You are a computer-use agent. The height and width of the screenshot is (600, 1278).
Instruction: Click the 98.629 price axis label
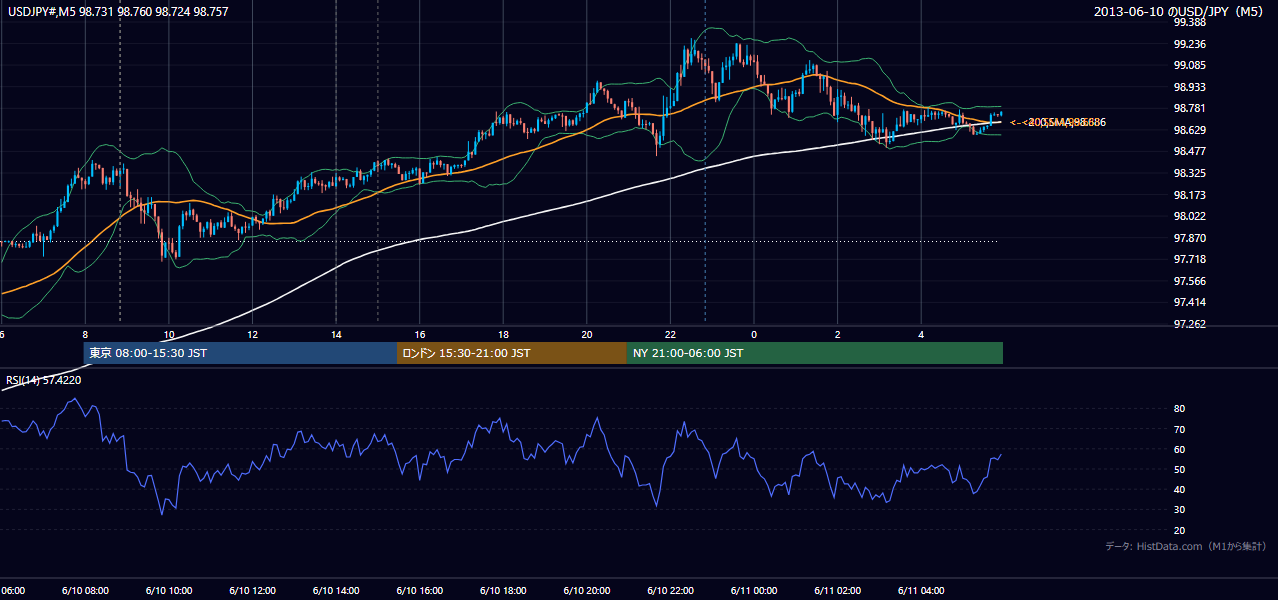(1188, 130)
